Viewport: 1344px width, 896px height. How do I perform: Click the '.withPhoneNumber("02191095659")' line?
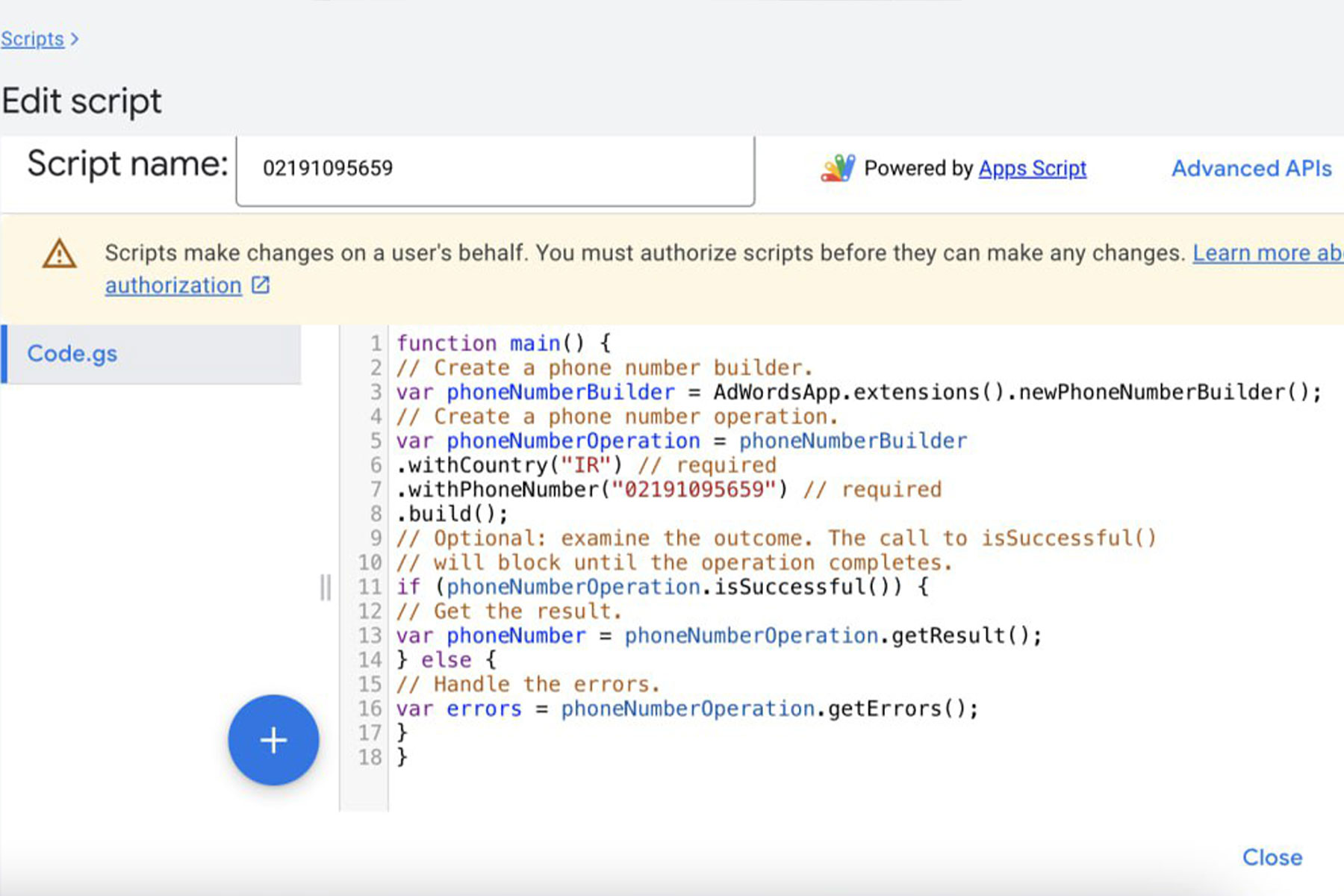pos(592,490)
